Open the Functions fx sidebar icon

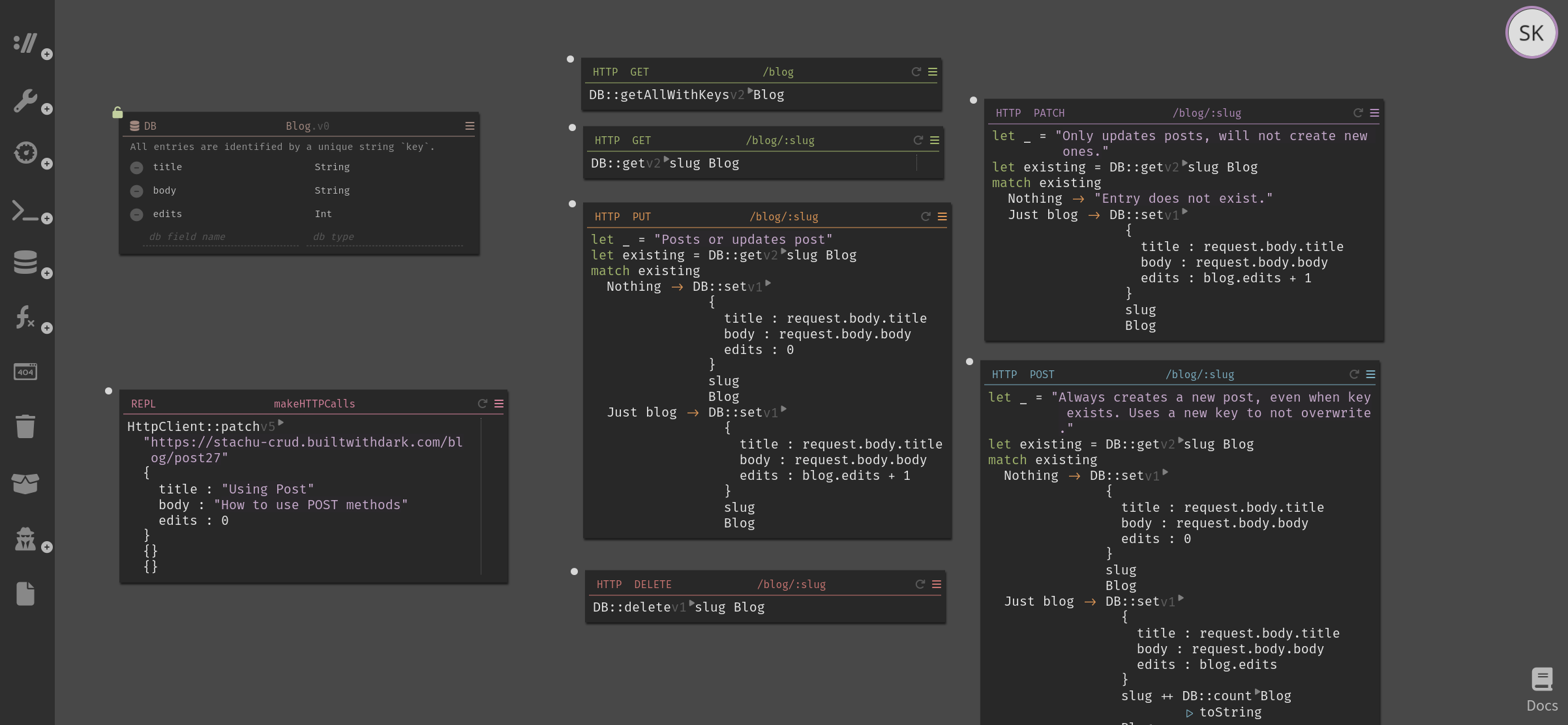25,318
